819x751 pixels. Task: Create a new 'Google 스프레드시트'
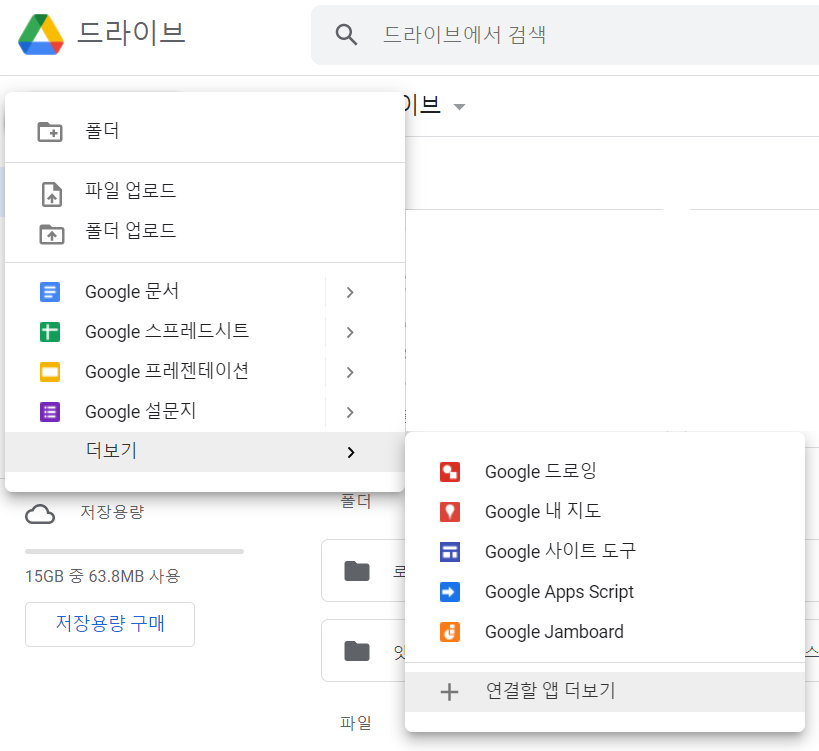point(165,332)
